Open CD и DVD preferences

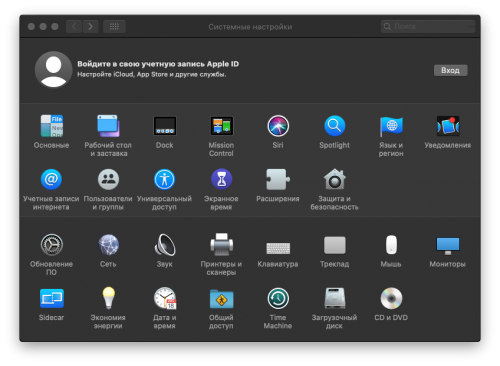point(391,298)
